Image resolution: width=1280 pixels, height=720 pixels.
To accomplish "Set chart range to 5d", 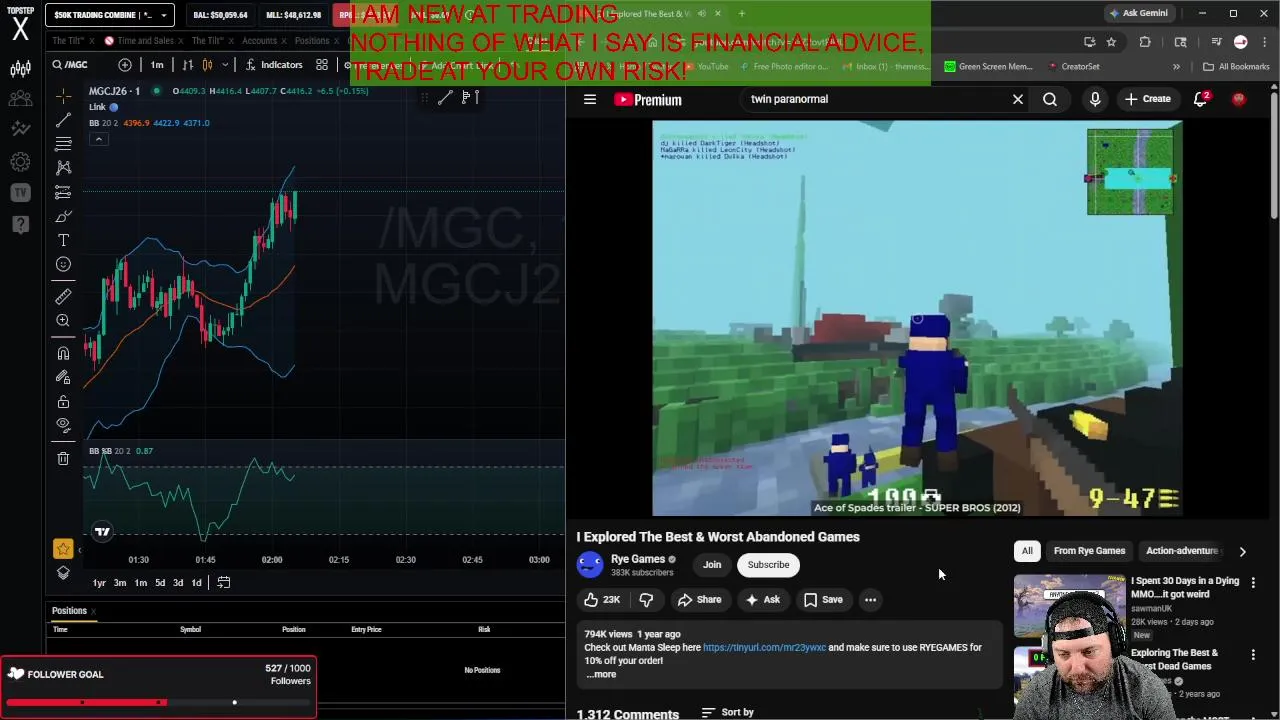I will pyautogui.click(x=160, y=583).
